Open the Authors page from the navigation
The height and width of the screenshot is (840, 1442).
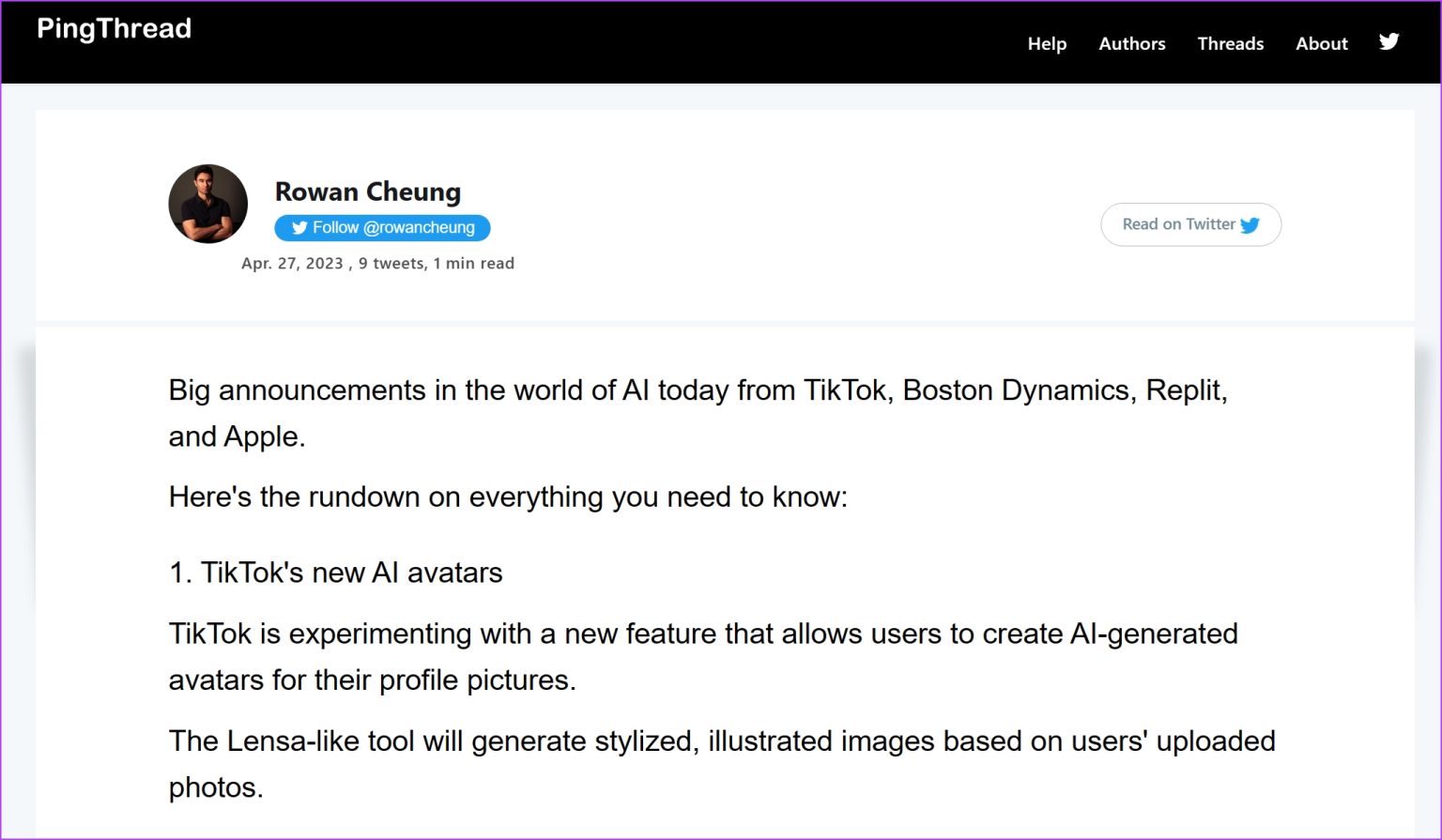pyautogui.click(x=1131, y=43)
